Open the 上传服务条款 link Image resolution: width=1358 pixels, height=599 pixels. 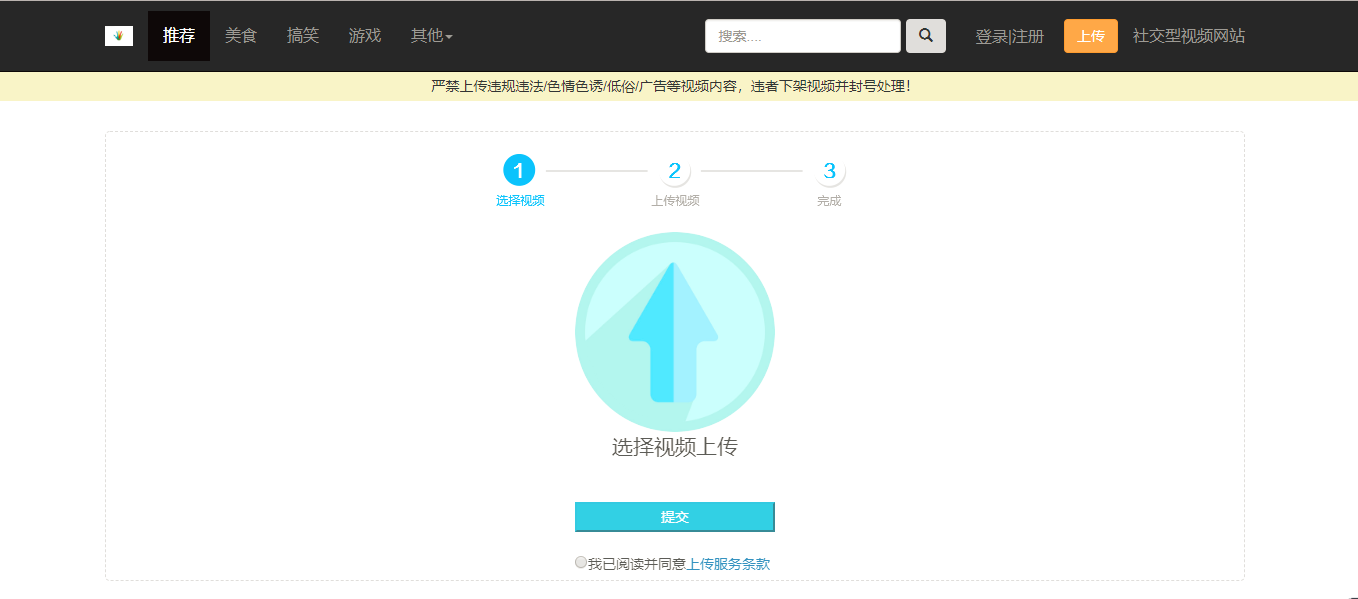pyautogui.click(x=729, y=564)
